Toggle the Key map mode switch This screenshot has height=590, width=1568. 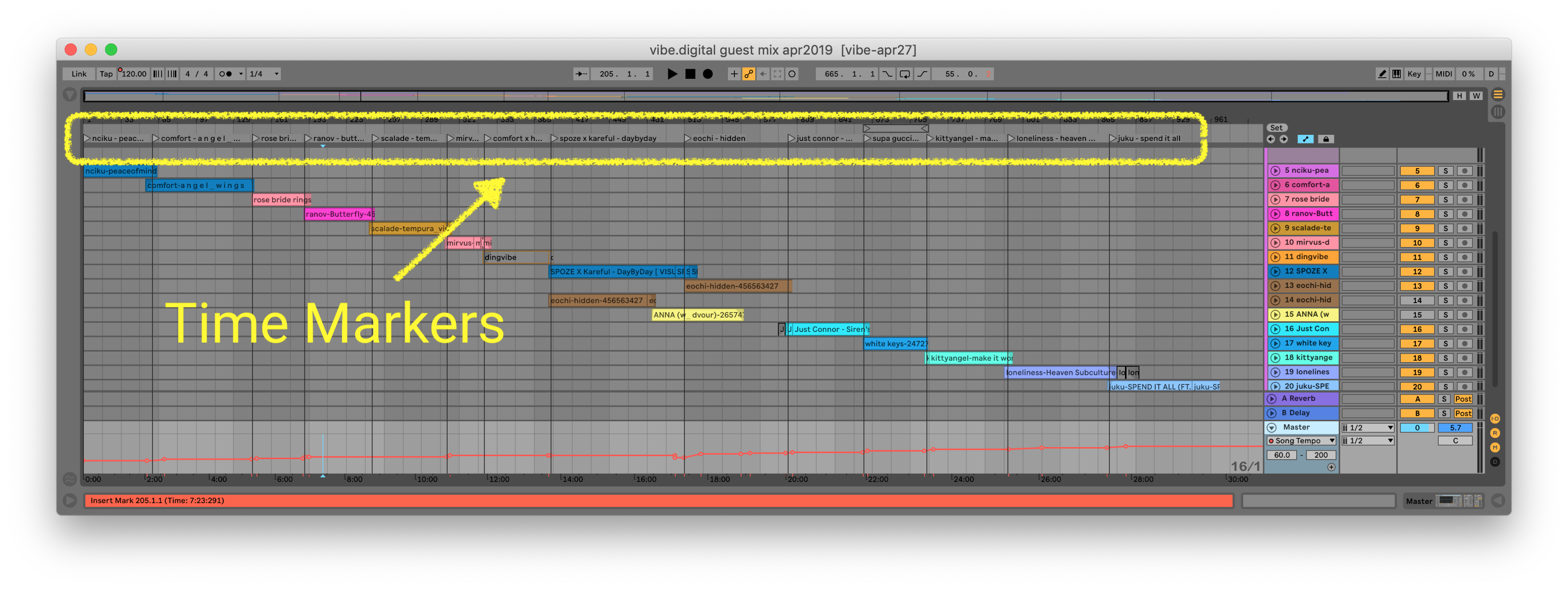click(x=1413, y=74)
